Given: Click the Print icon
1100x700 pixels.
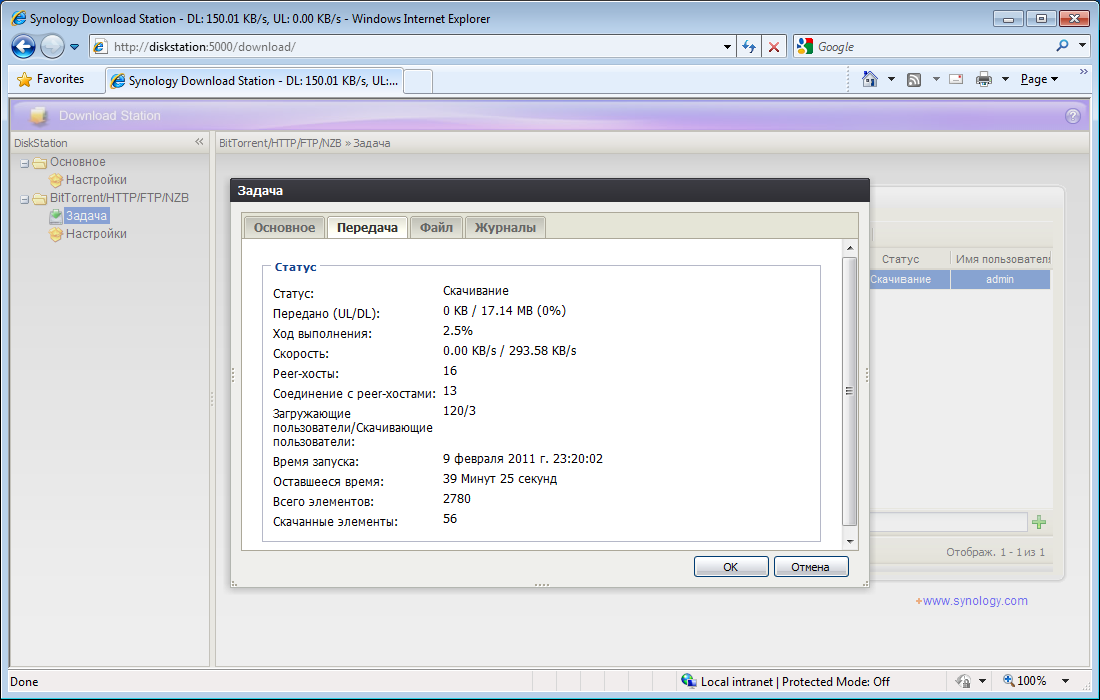Looking at the screenshot, I should (x=984, y=79).
